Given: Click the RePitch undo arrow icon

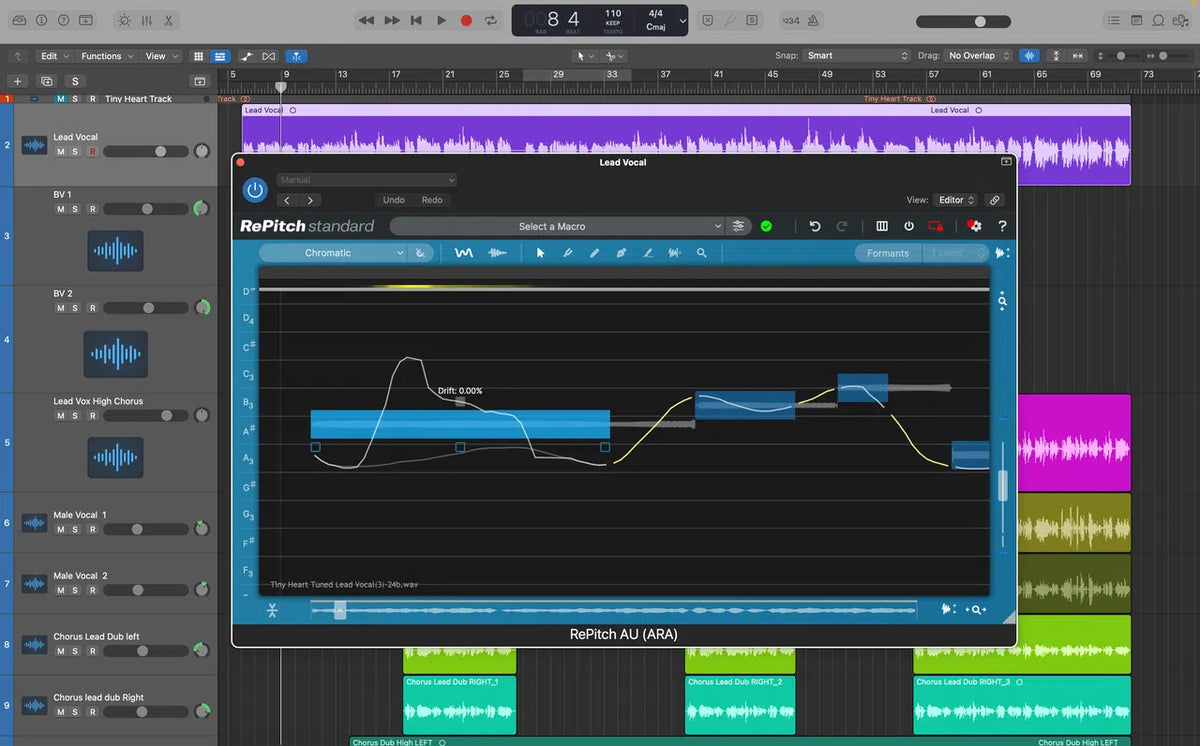Looking at the screenshot, I should coord(815,226).
